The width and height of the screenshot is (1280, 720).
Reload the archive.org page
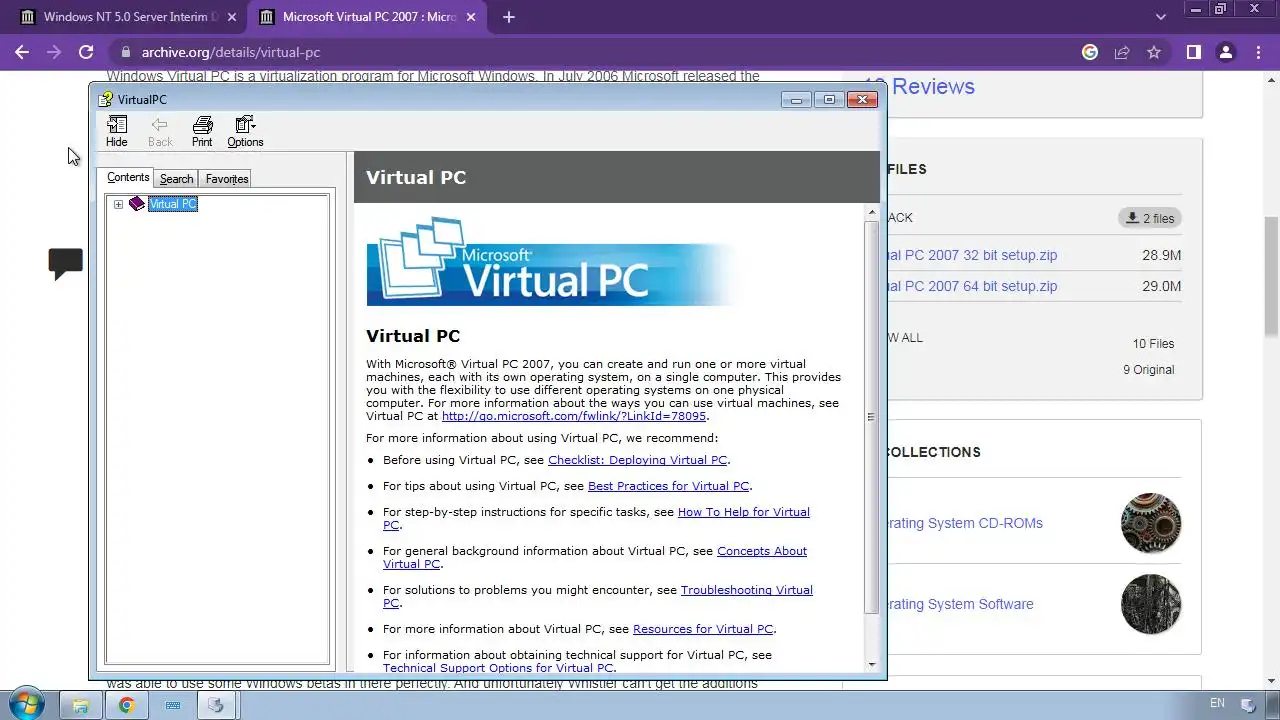pyautogui.click(x=86, y=52)
